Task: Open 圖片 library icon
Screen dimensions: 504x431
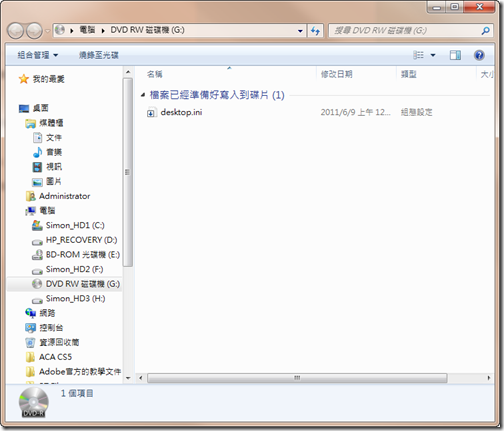Action: pos(37,182)
